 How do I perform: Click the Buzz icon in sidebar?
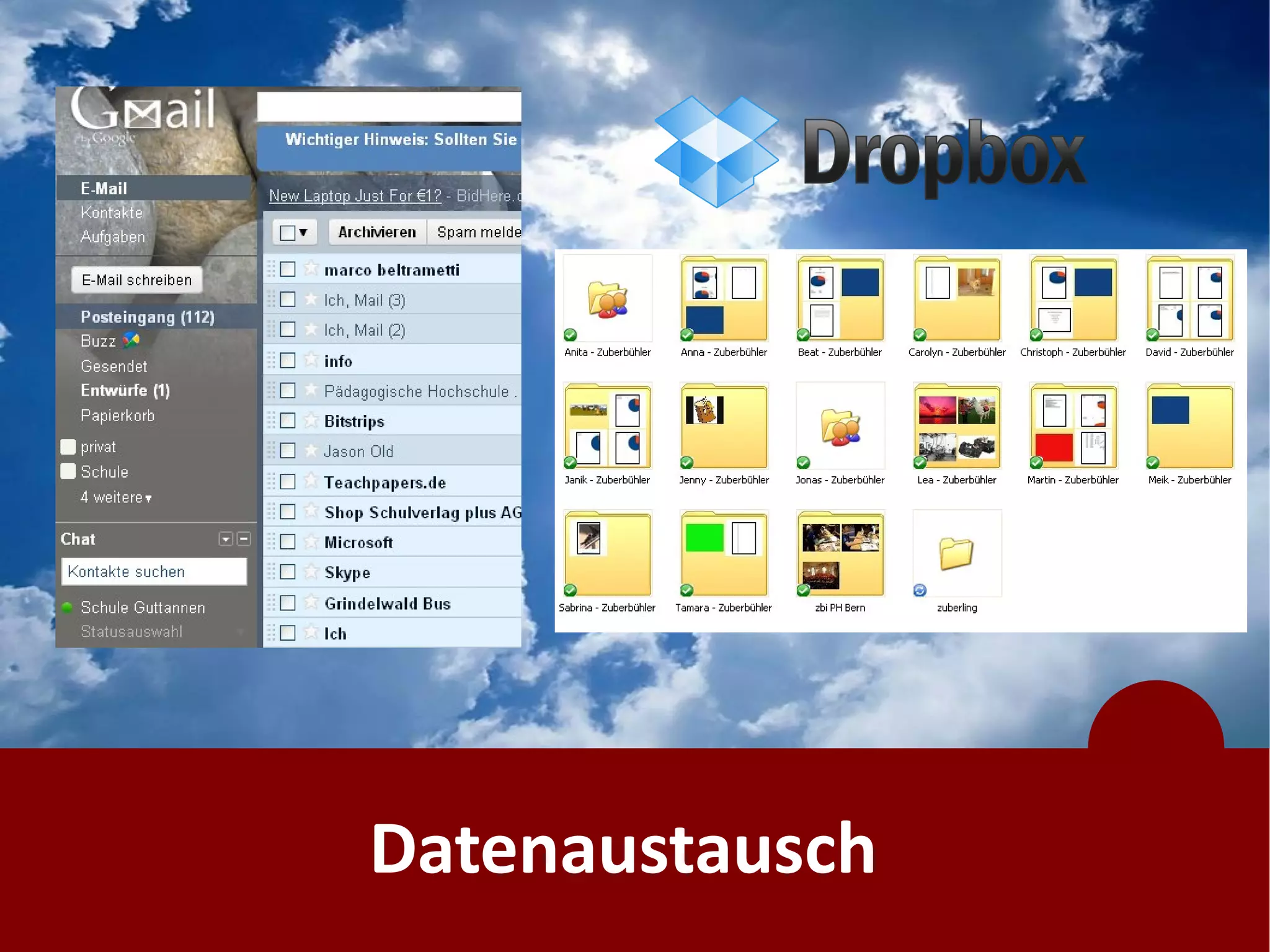point(131,340)
